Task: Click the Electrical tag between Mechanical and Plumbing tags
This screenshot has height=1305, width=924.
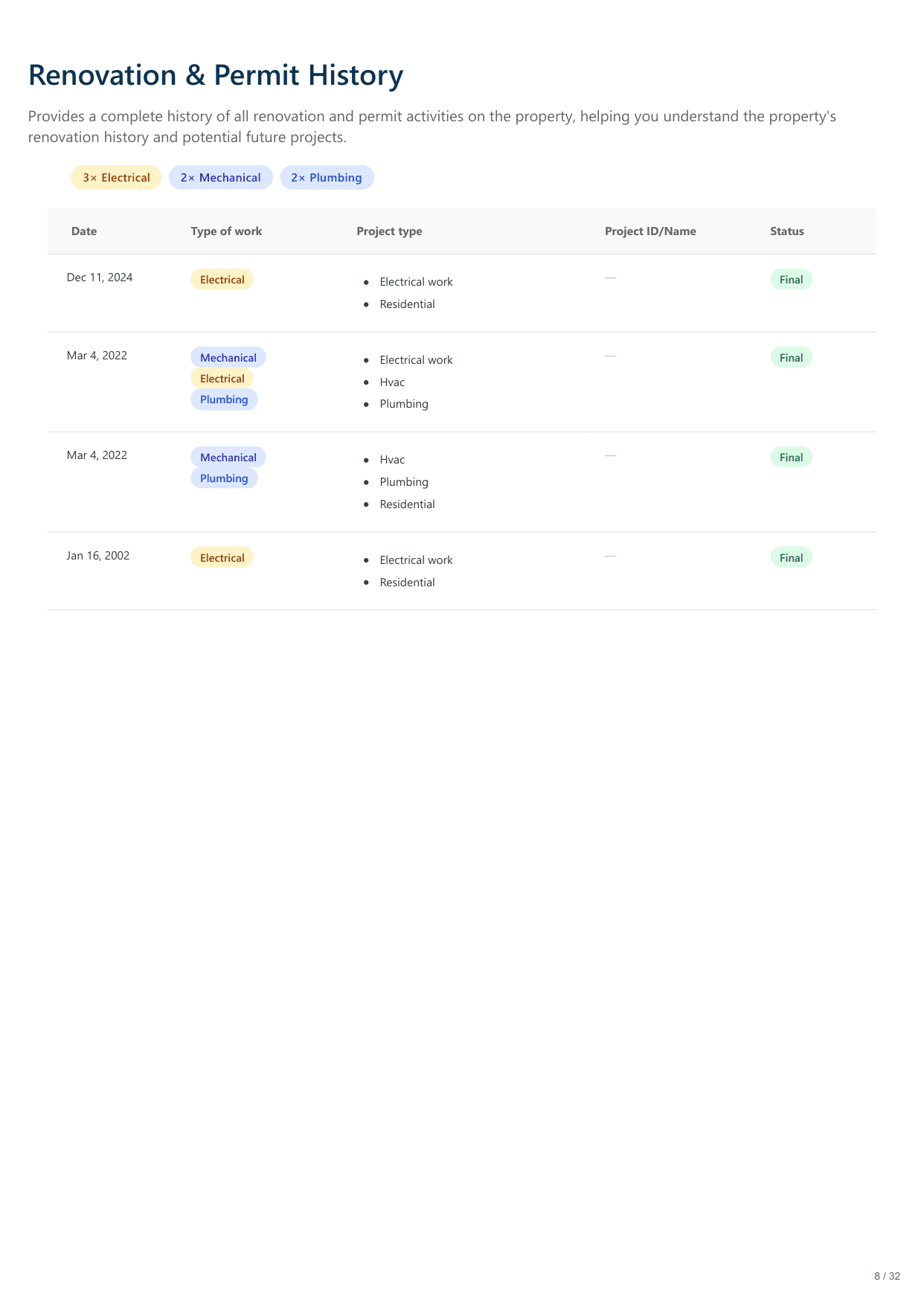Action: [x=222, y=379]
